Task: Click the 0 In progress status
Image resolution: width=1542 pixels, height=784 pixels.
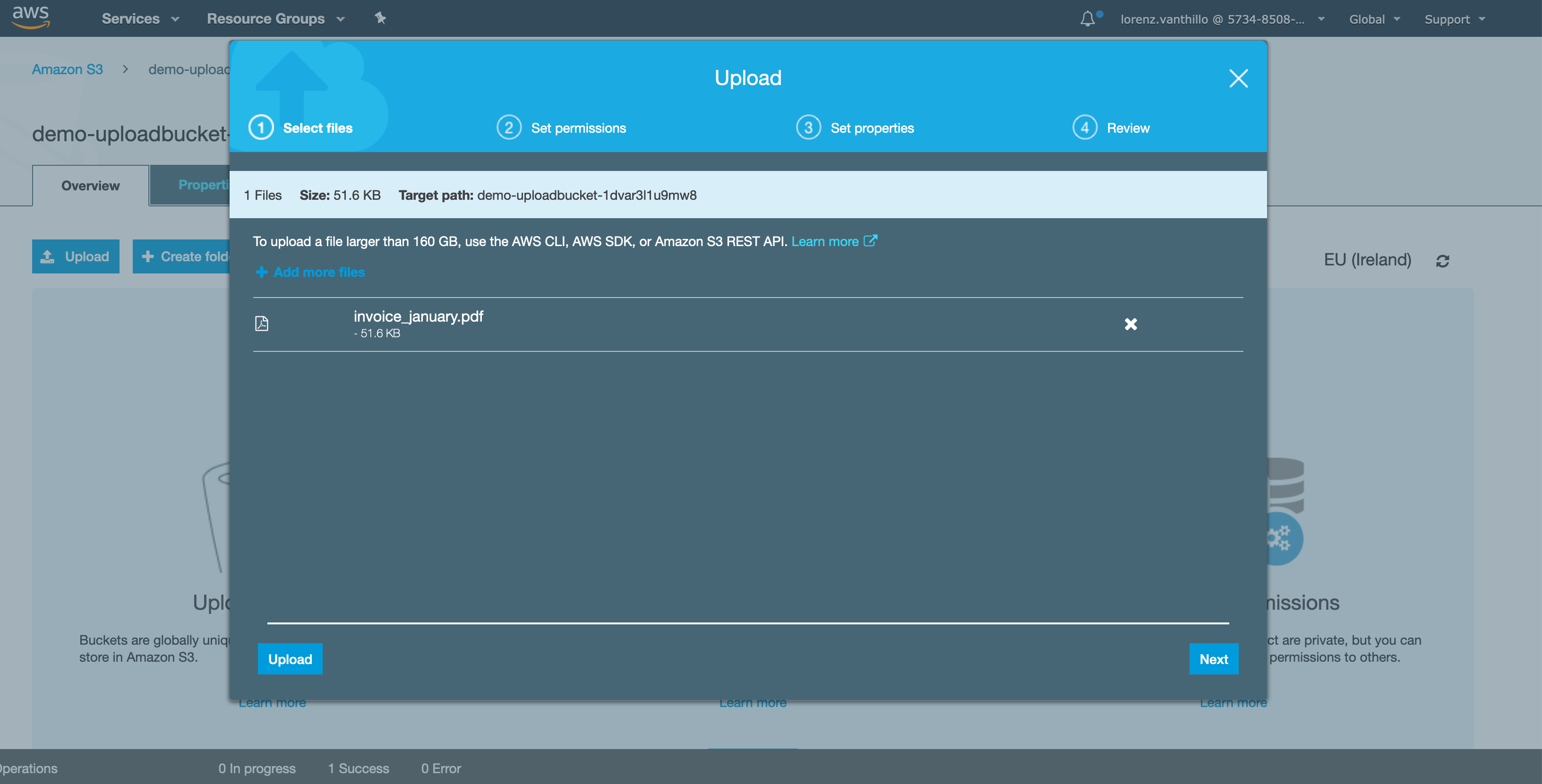Action: pos(257,768)
